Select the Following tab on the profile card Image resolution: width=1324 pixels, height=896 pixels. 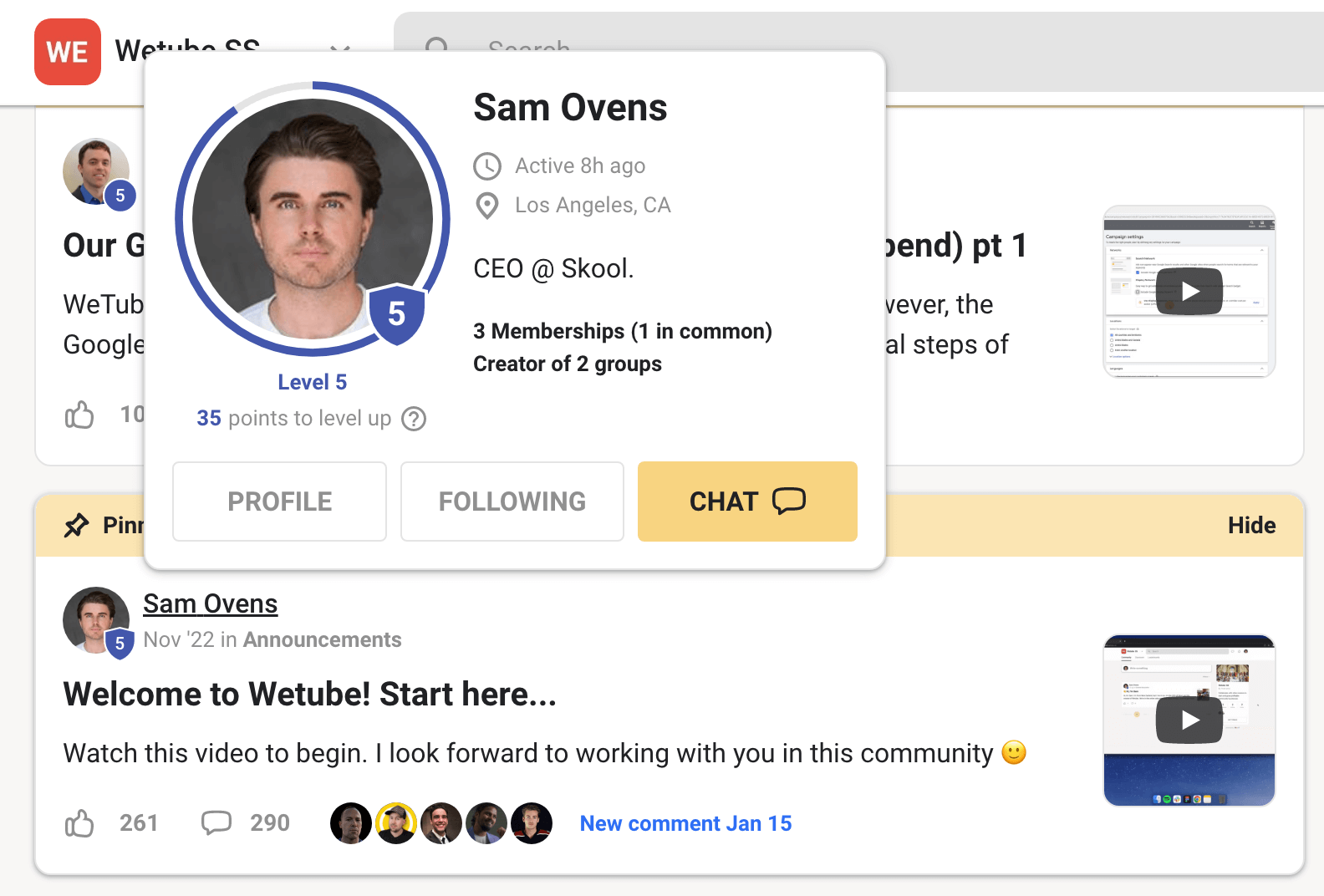[x=512, y=501]
